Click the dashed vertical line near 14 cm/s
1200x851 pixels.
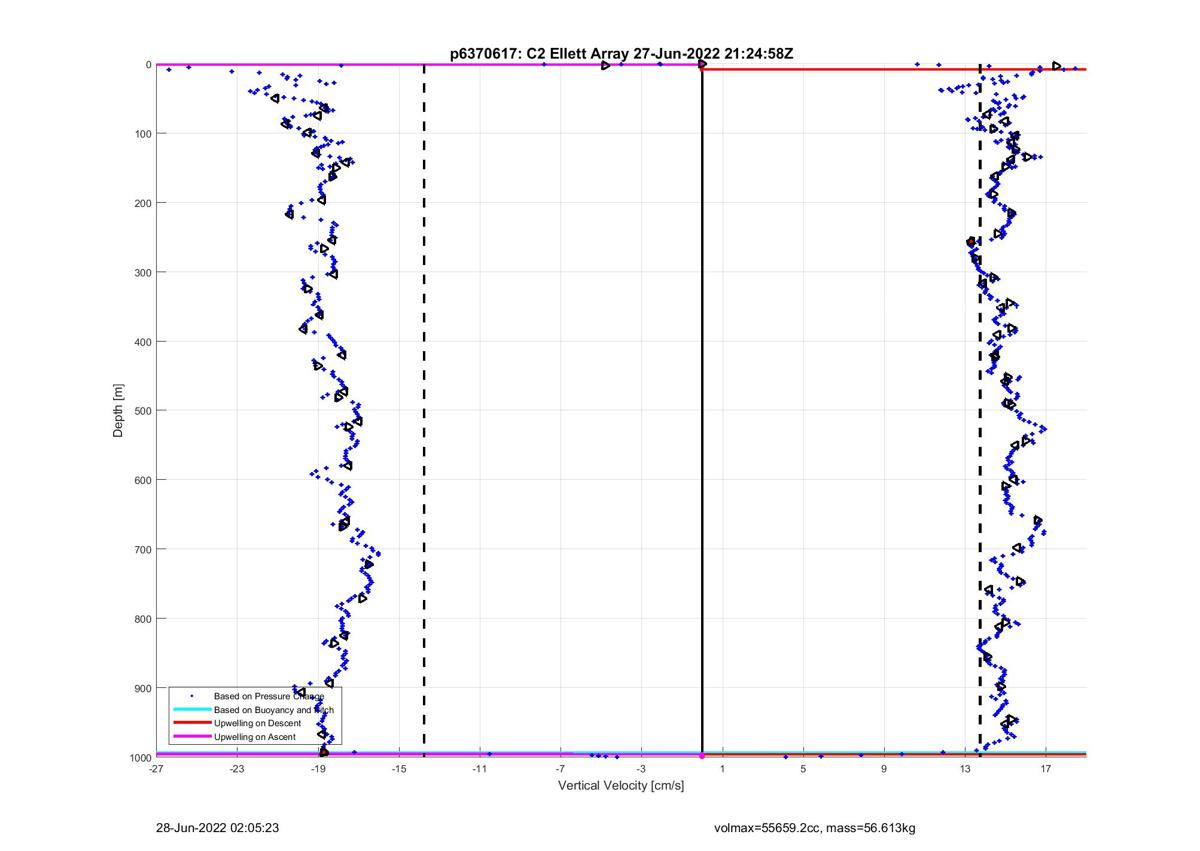coord(979,410)
